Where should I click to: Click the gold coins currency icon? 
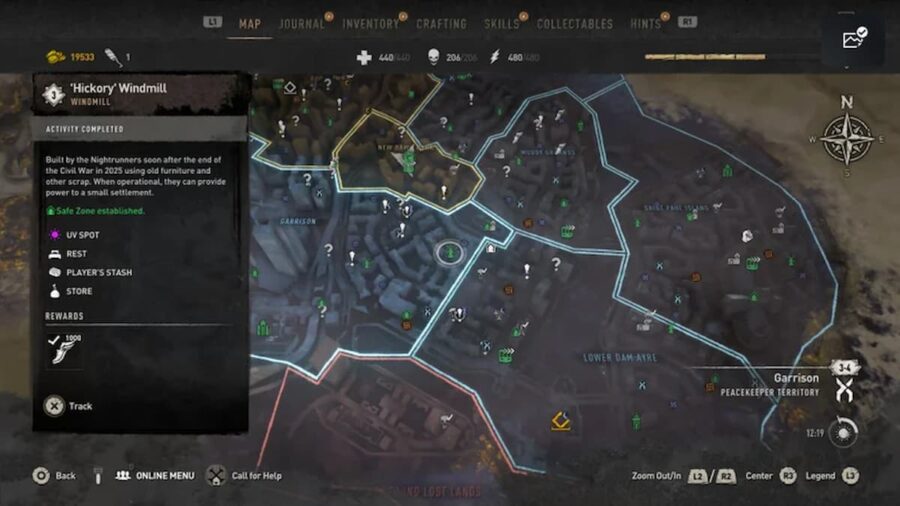pyautogui.click(x=56, y=57)
